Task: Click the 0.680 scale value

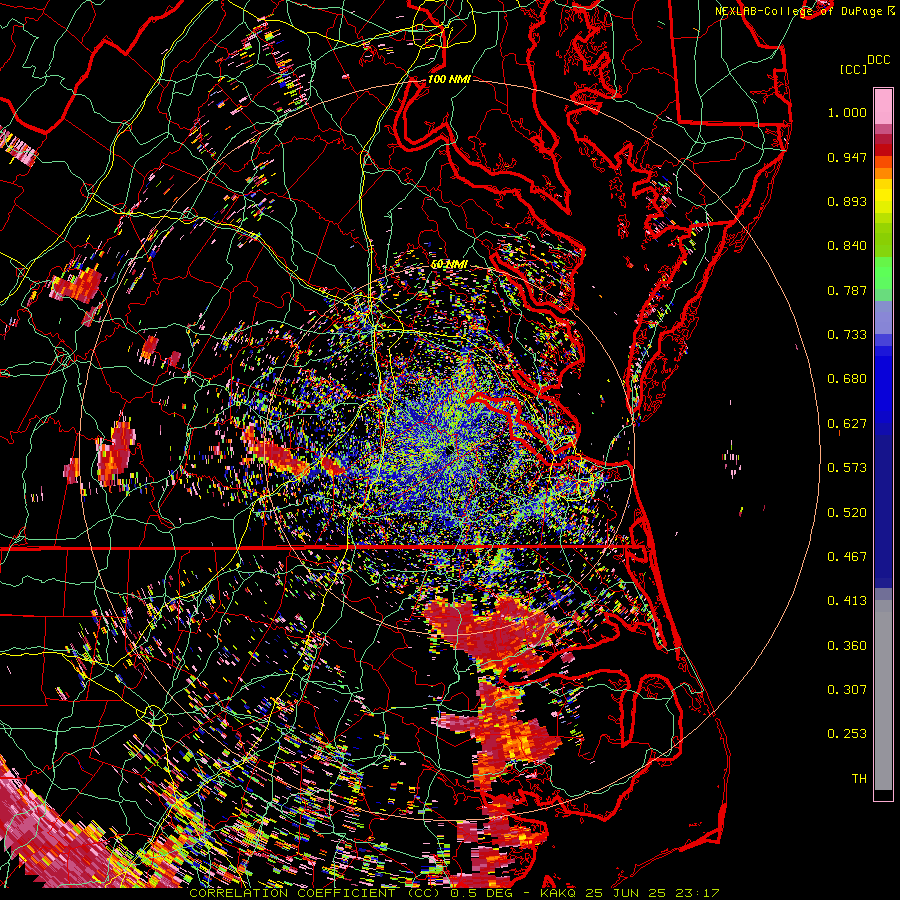Action: click(x=847, y=379)
